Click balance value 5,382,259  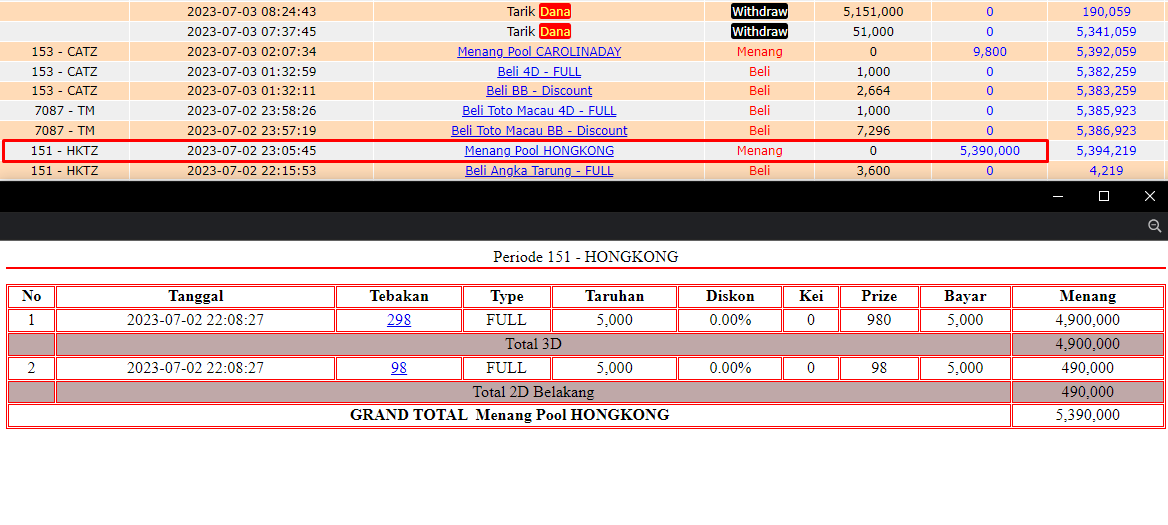1106,71
